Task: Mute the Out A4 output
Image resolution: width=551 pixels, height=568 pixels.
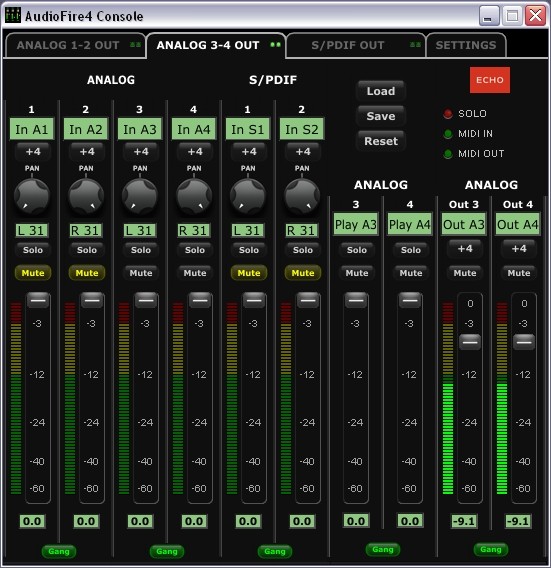Action: click(518, 273)
